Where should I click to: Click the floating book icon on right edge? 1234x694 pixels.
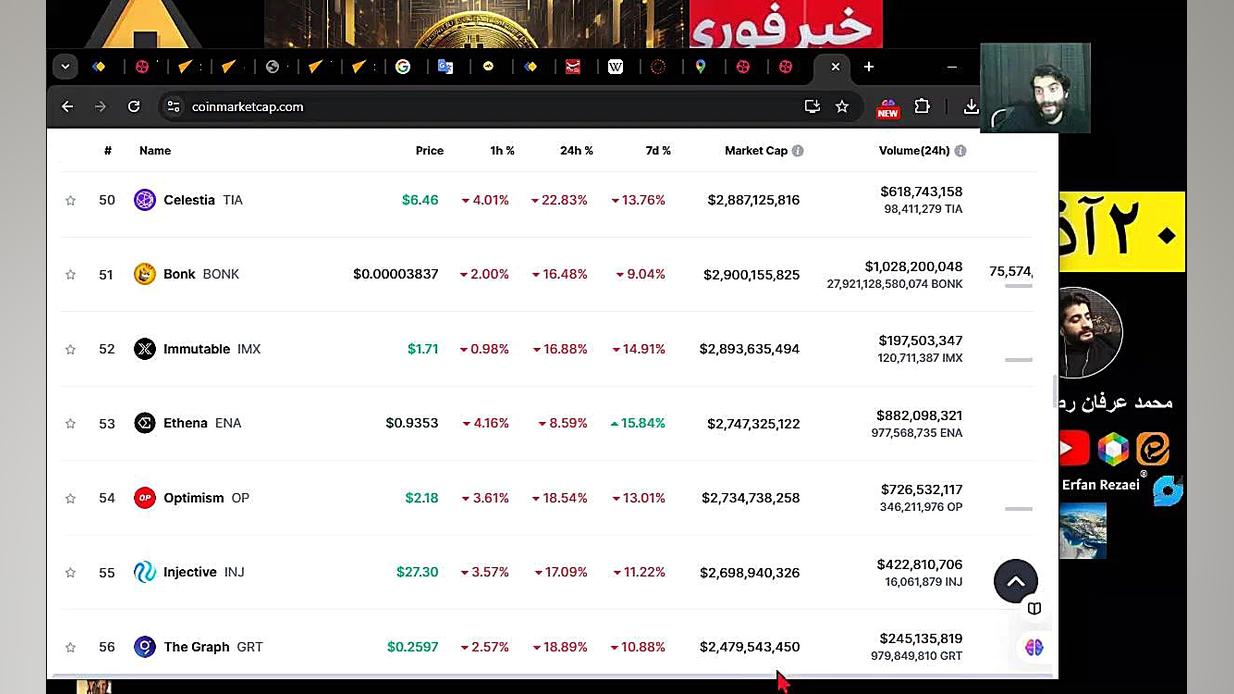tap(1034, 609)
